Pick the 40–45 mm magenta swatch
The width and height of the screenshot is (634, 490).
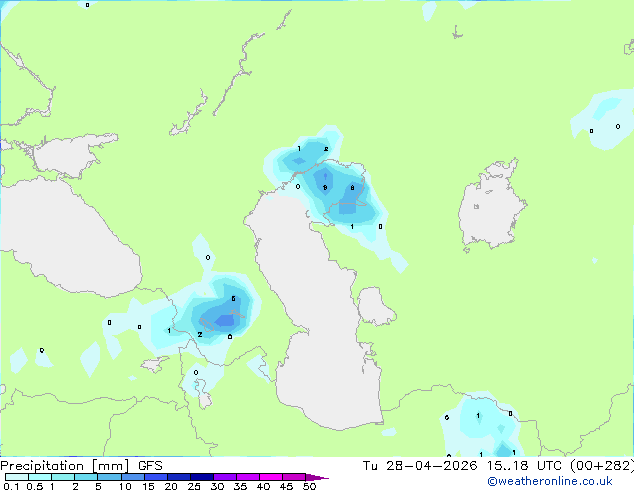271,477
